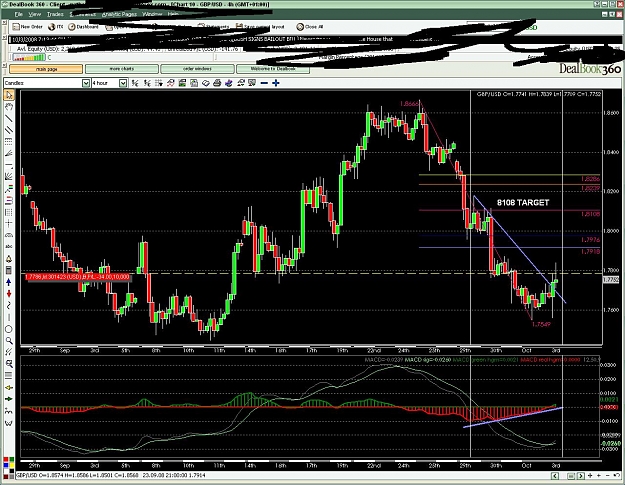
Task: Switch to the main page tab
Action: pyautogui.click(x=46, y=69)
